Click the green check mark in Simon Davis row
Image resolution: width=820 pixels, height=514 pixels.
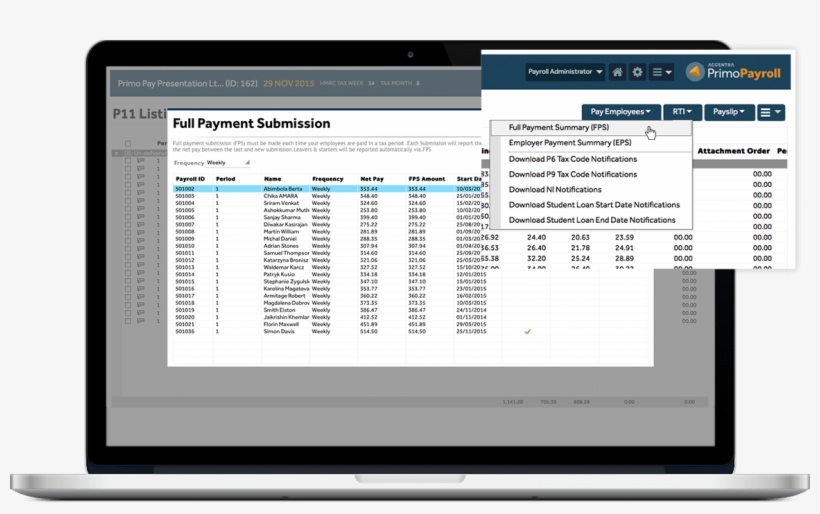pos(528,332)
